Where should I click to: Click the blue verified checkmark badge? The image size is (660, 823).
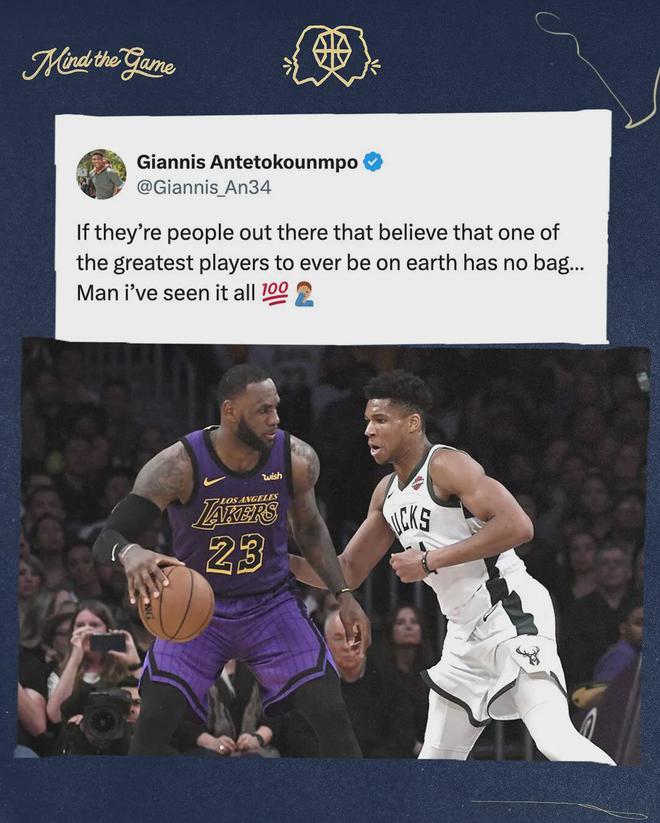tap(373, 162)
